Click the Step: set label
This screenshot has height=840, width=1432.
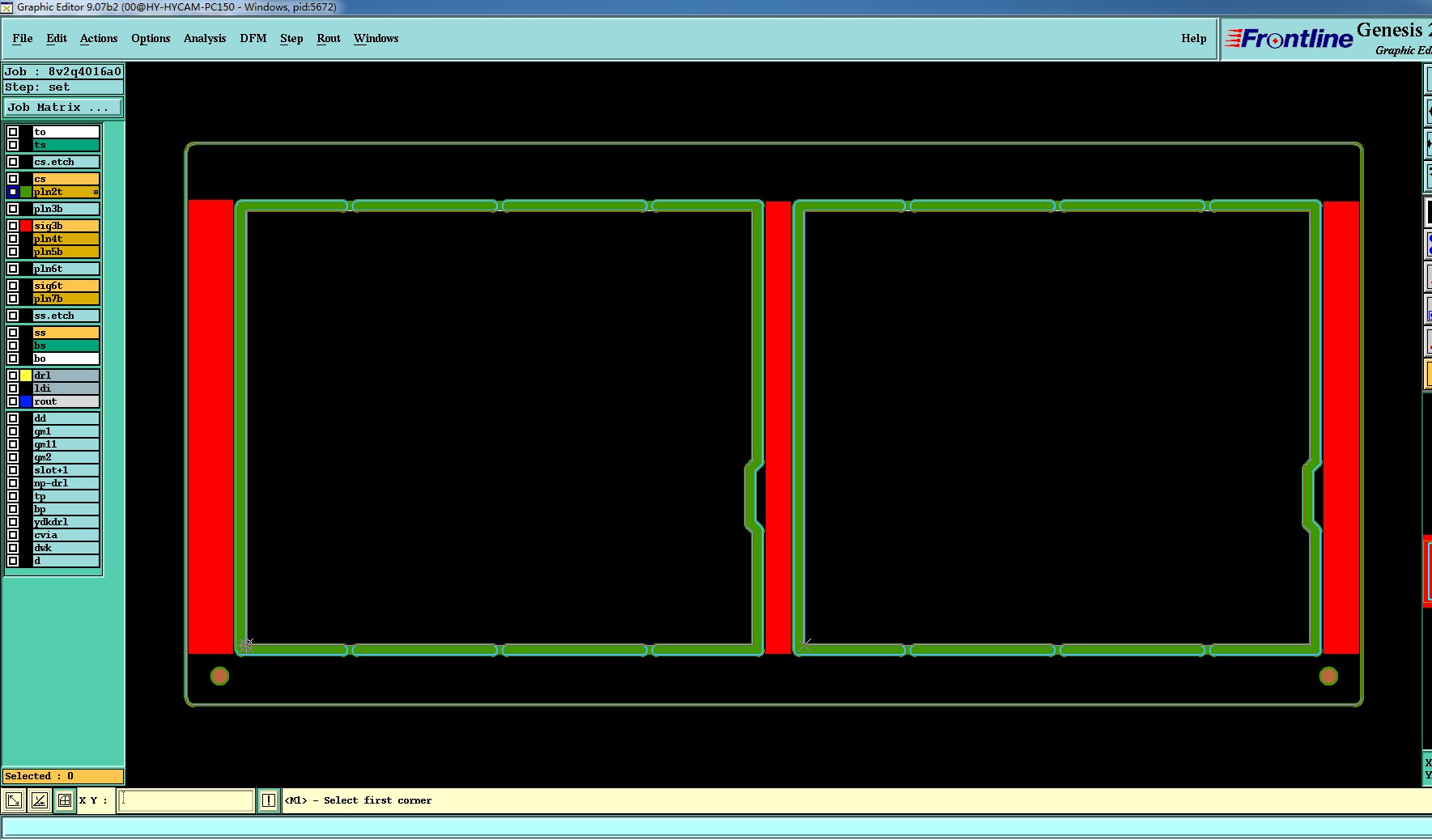point(63,87)
